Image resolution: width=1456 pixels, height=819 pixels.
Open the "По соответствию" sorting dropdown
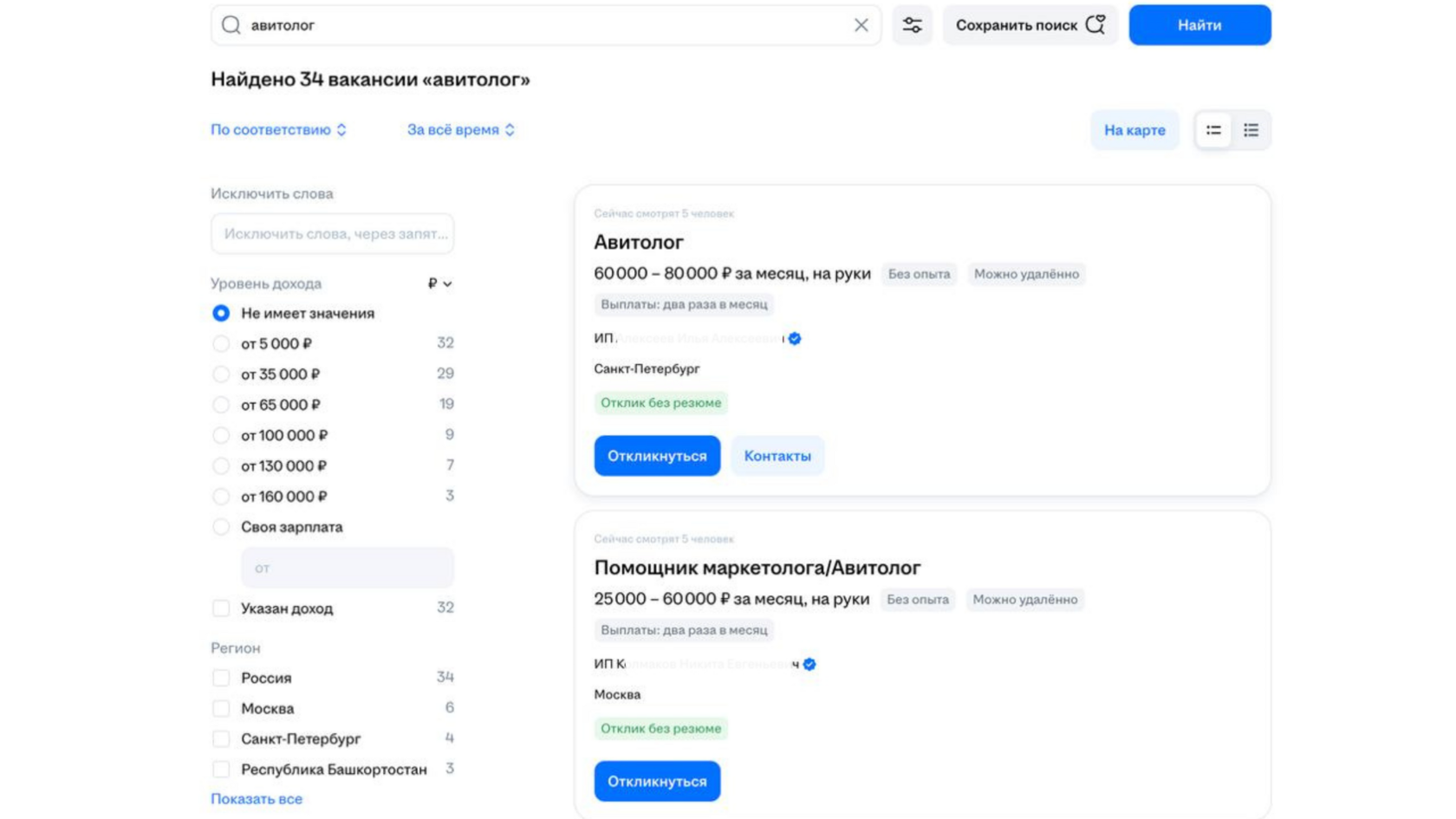278,130
